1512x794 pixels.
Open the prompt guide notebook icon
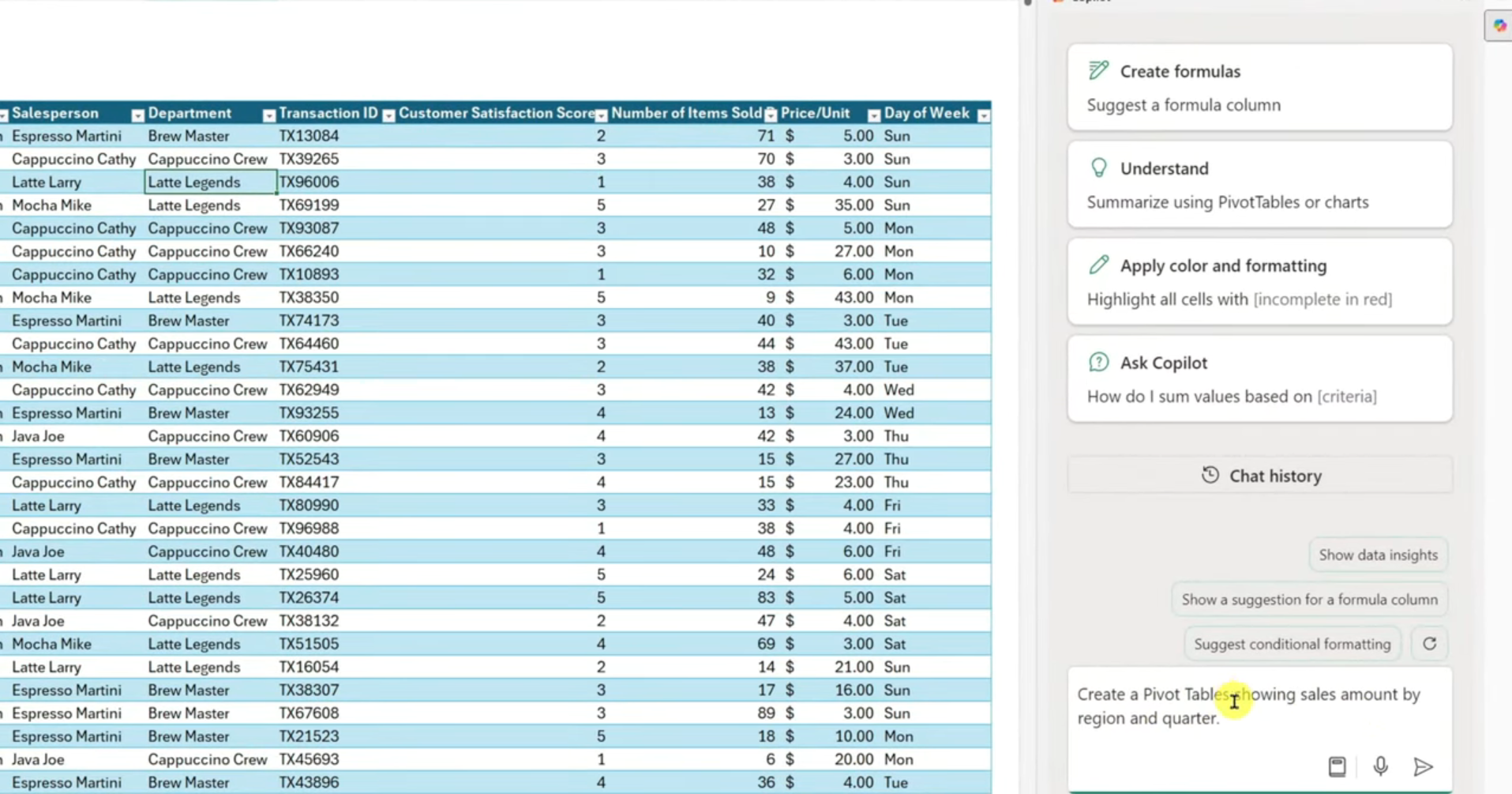[x=1337, y=766]
